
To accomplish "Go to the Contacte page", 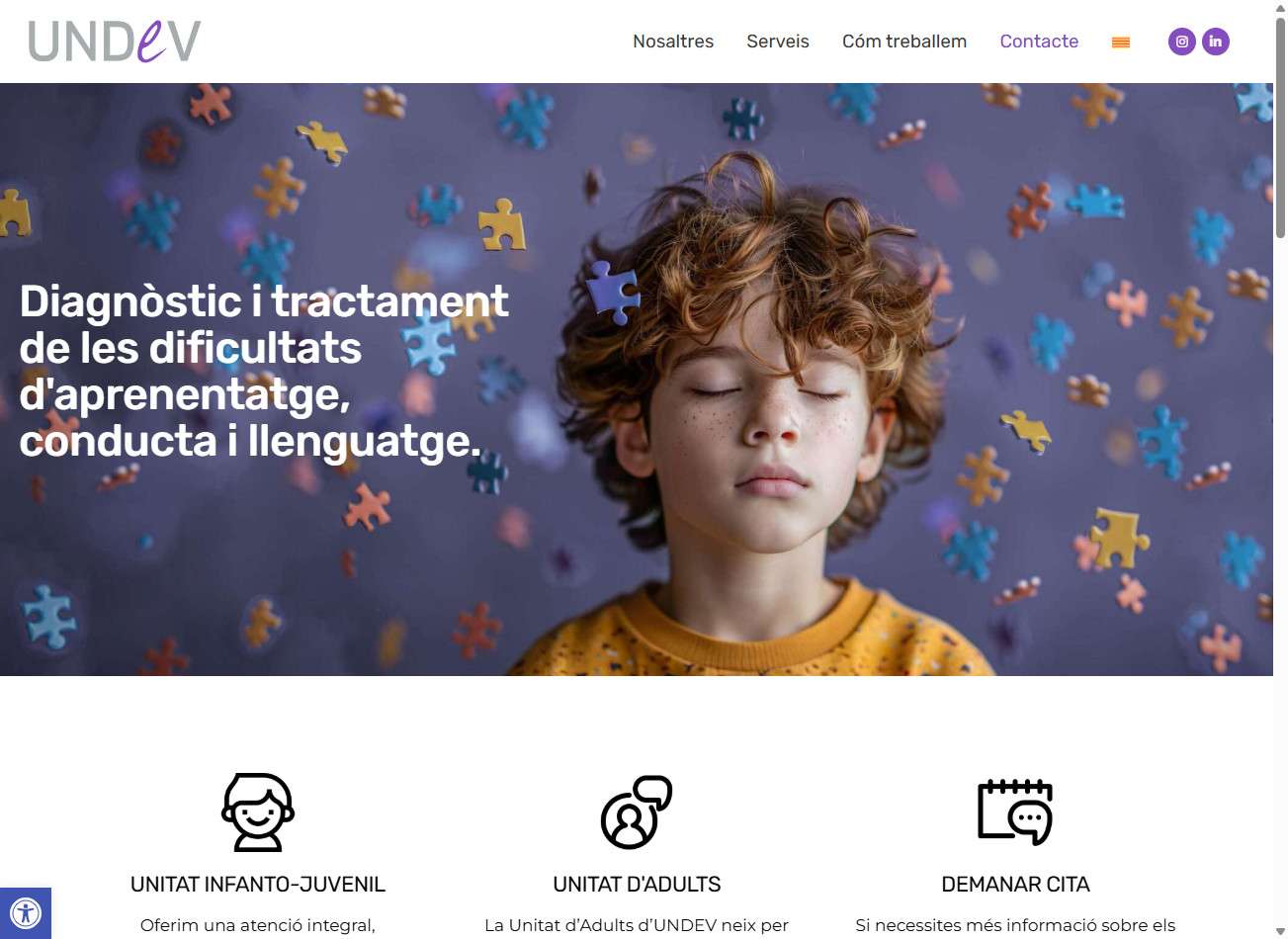I will pos(1039,42).
